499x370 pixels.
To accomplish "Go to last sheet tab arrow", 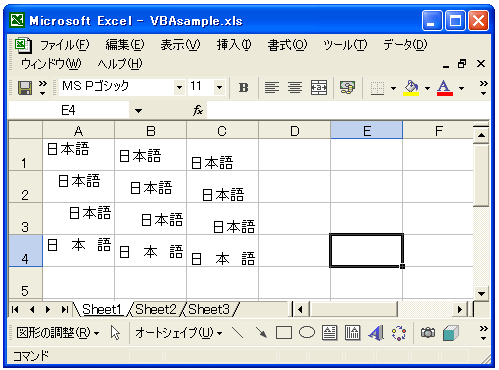I will 65,310.
